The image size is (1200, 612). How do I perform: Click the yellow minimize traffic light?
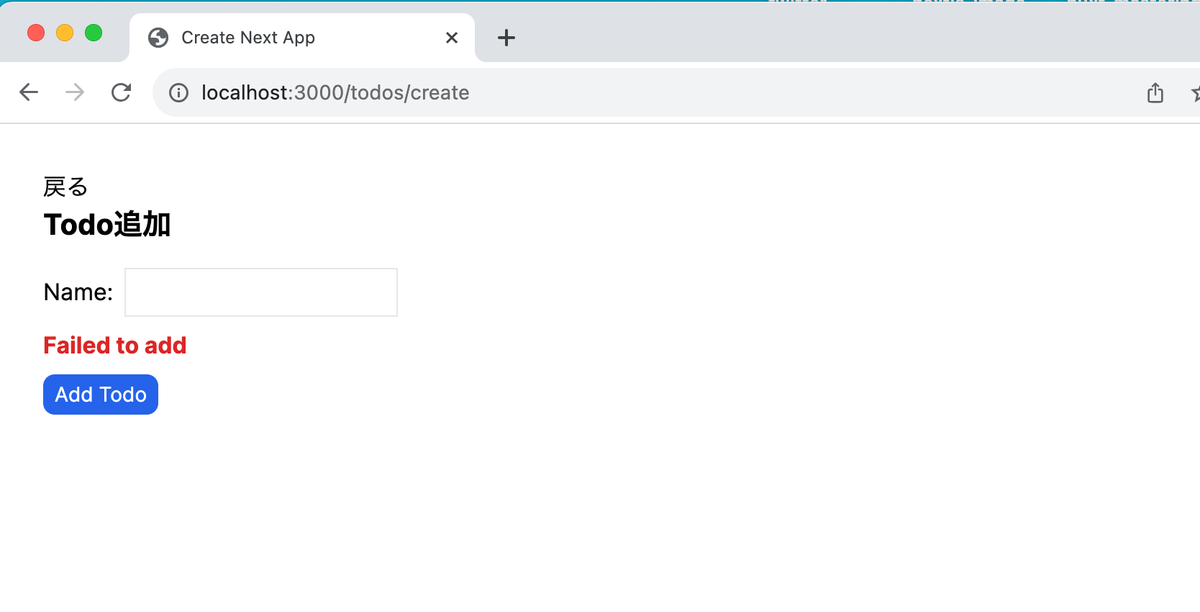[x=64, y=32]
